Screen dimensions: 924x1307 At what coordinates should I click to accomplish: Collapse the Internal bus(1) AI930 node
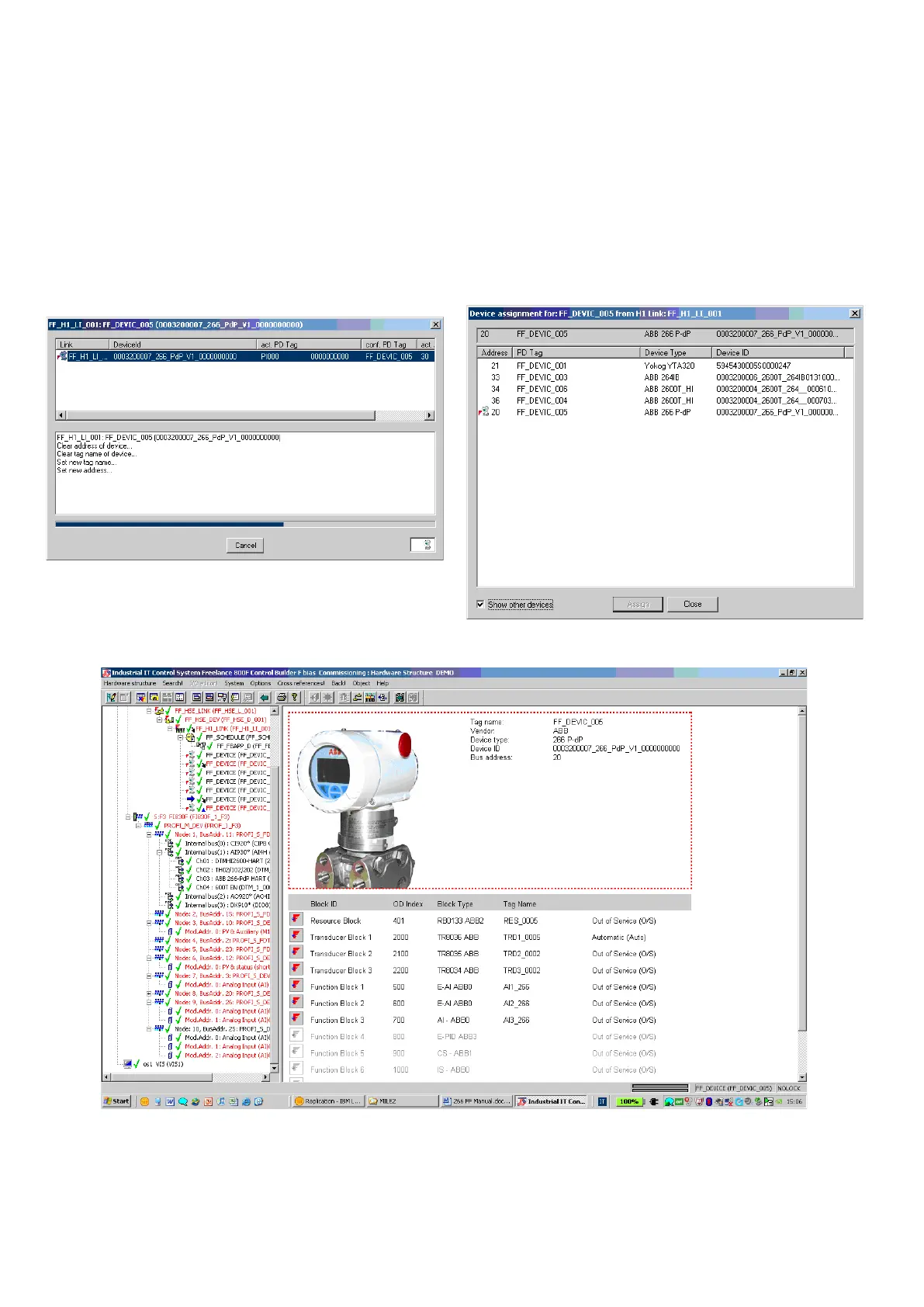pyautogui.click(x=160, y=852)
